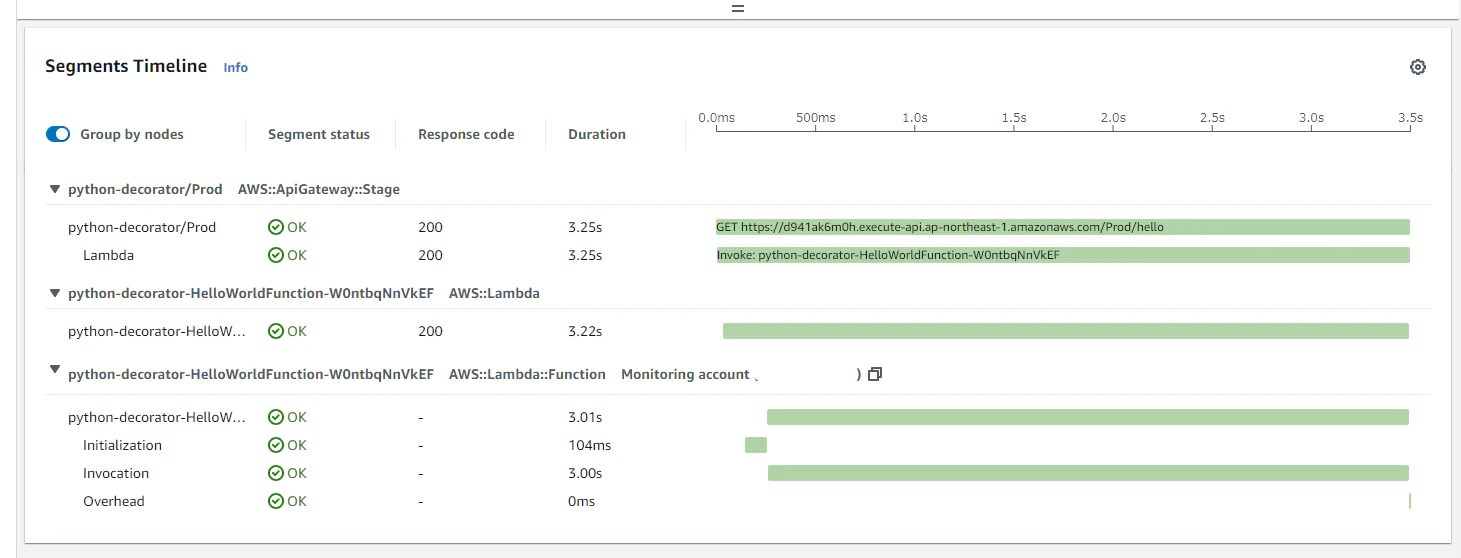The image size is (1461, 558).
Task: Toggle the Group by nodes switch
Action: click(58, 134)
